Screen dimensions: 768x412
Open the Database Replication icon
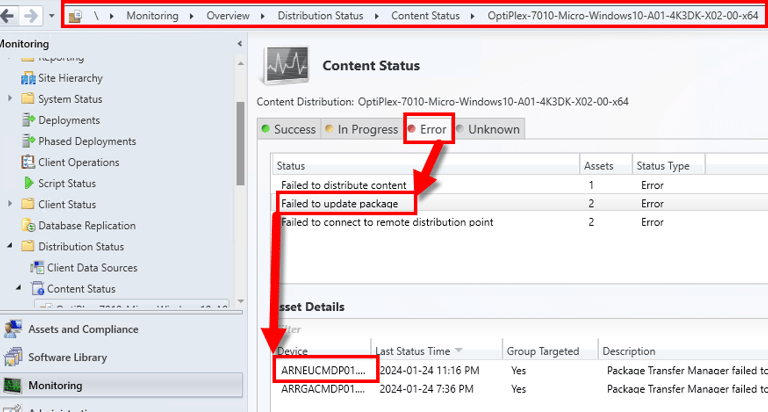tap(28, 225)
